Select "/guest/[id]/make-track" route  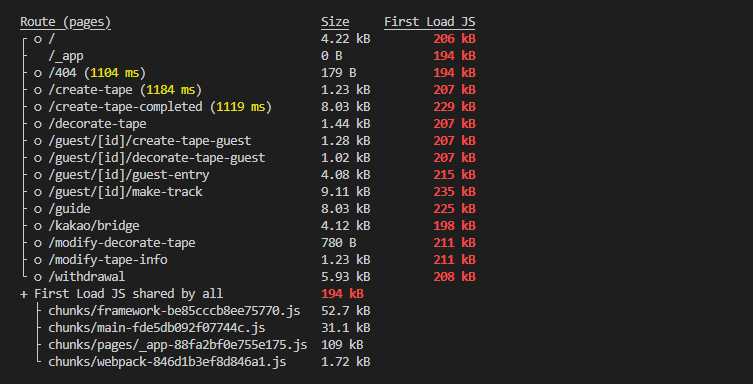point(125,192)
